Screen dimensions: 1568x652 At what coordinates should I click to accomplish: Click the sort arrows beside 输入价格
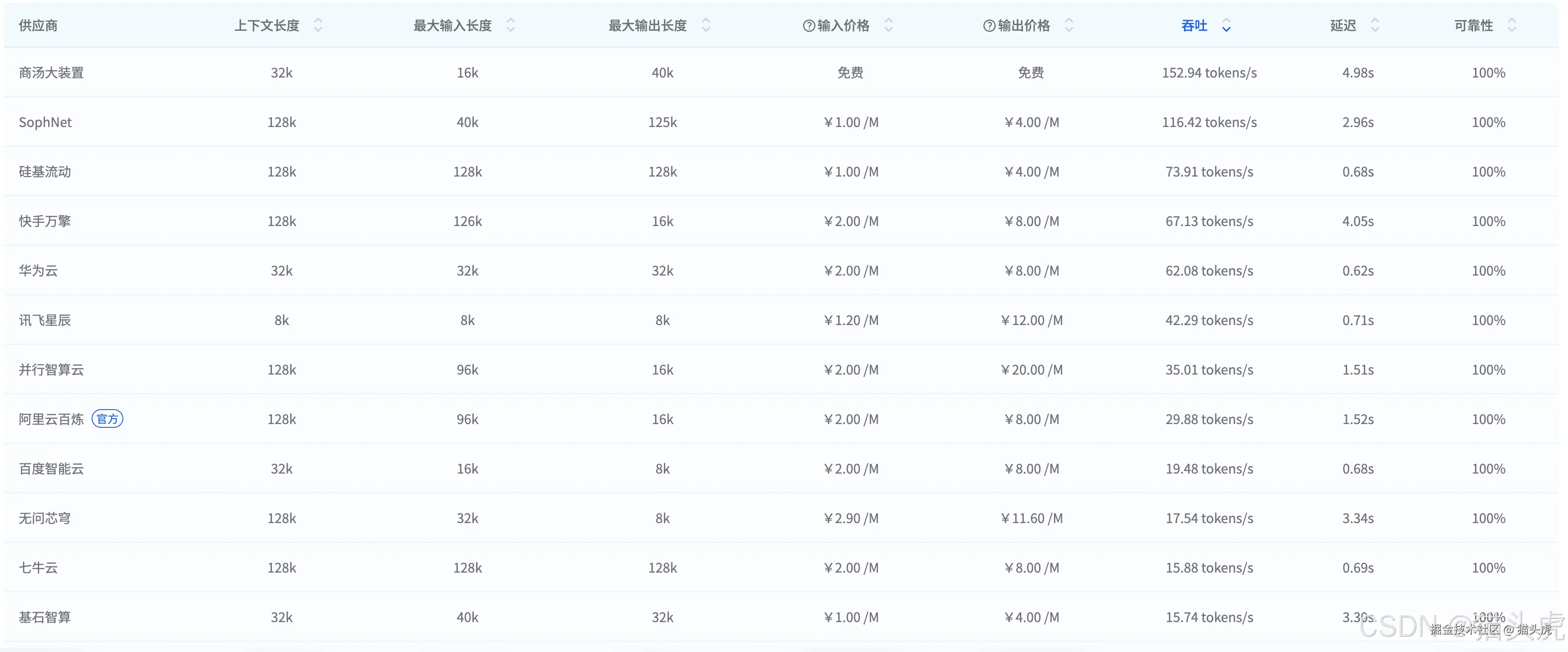point(888,25)
